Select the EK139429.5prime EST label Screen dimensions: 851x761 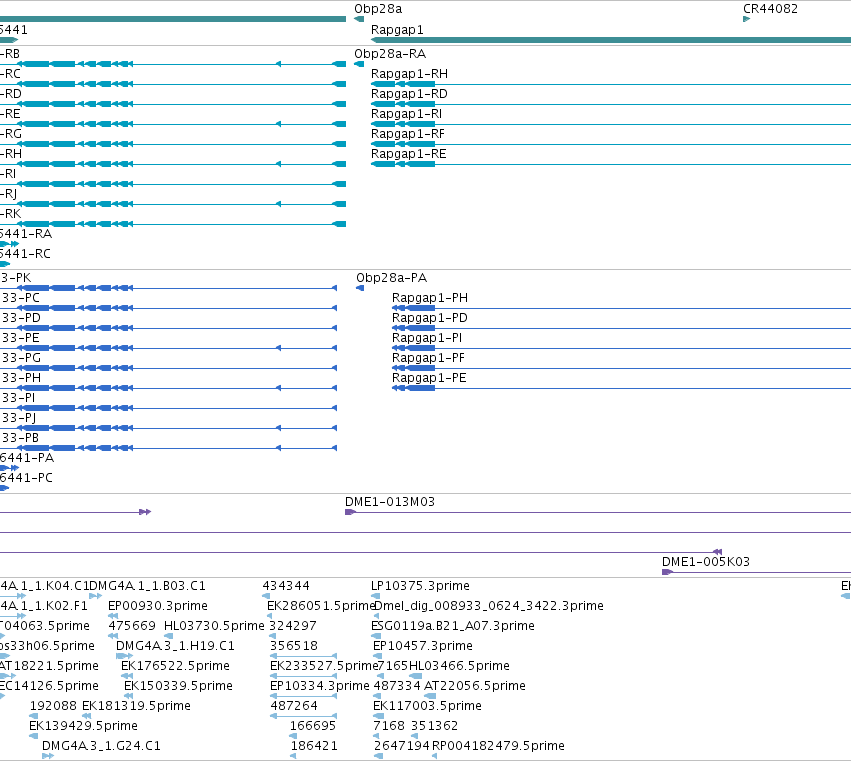83,727
